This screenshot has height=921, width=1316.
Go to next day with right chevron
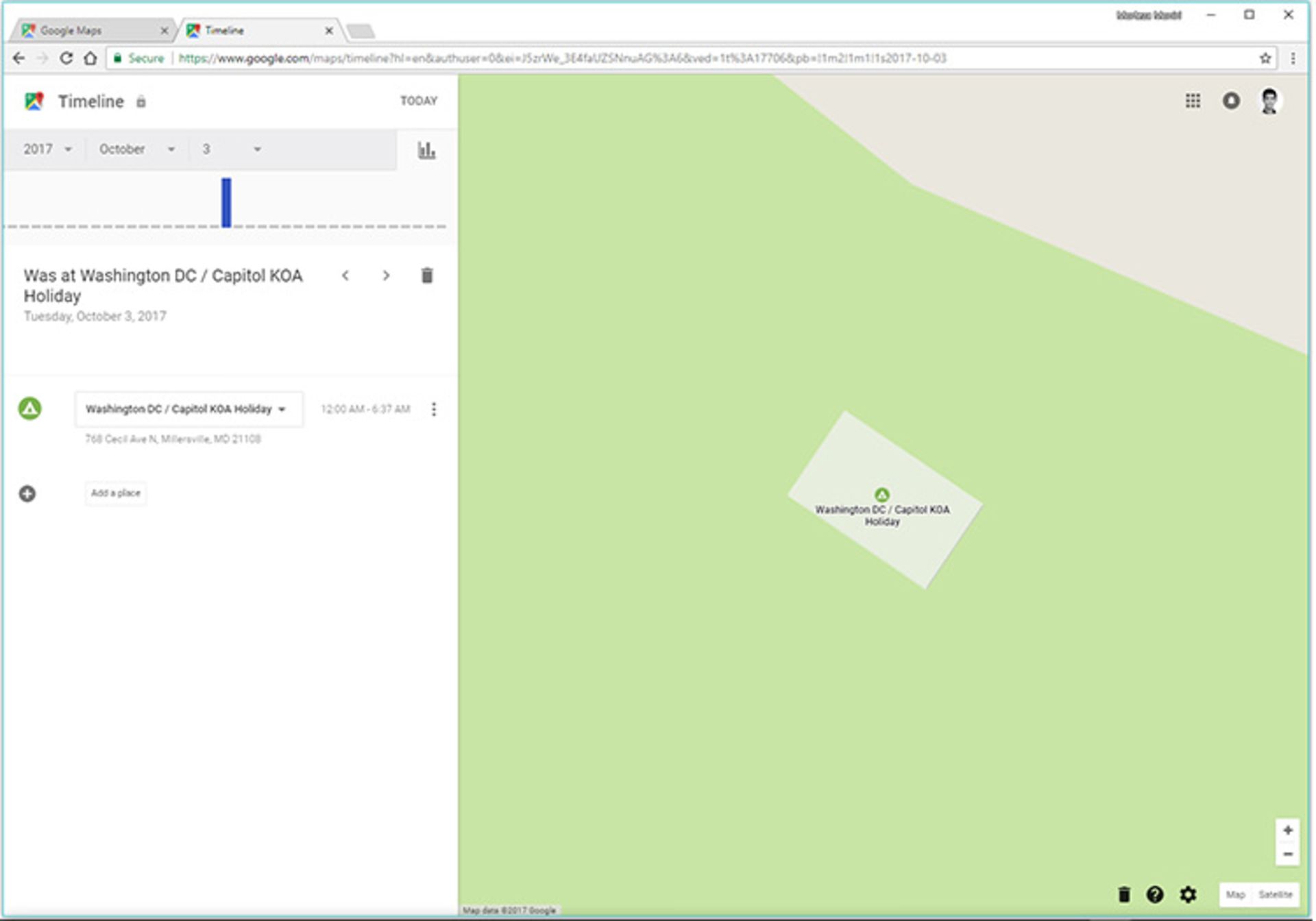coord(386,275)
